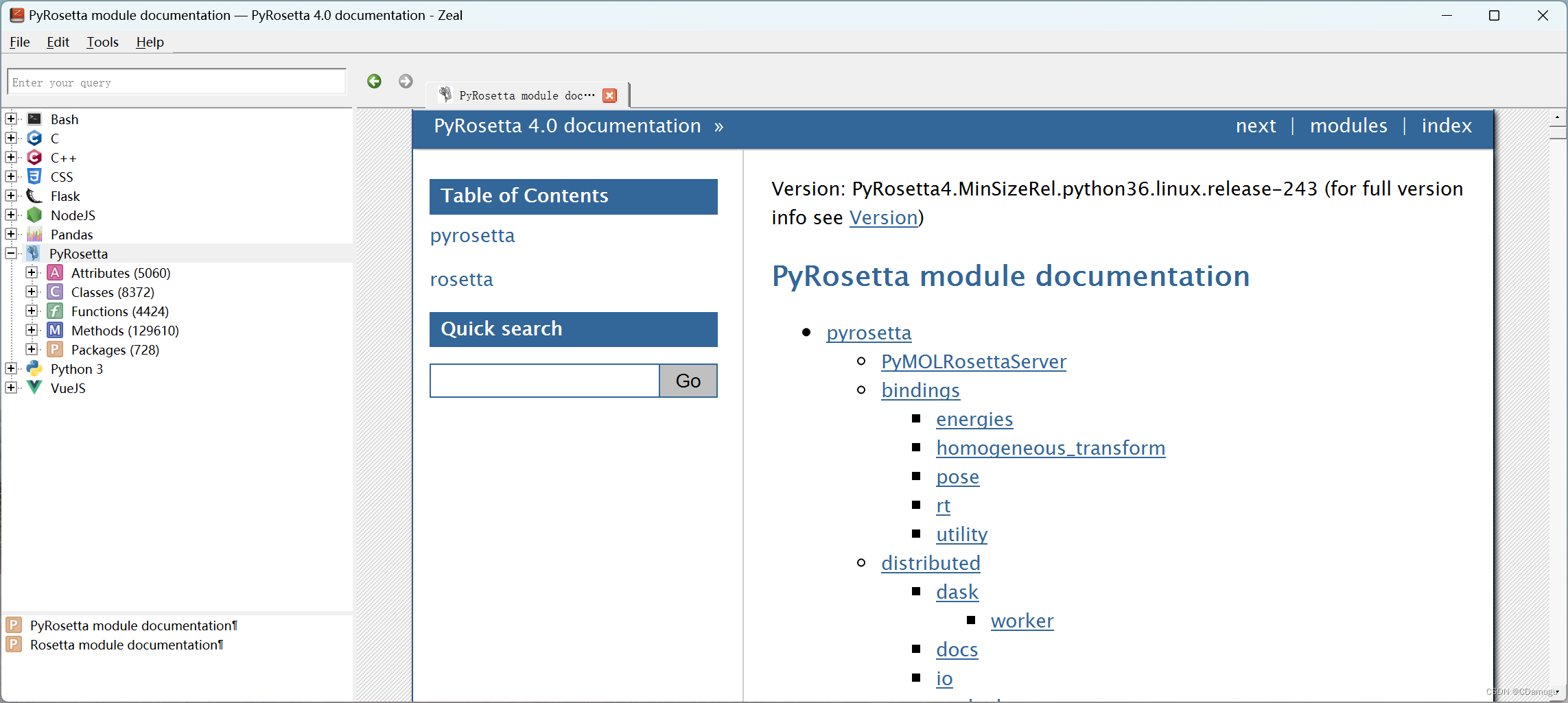Expand the Attributes (5060) node
Screen dimensions: 1568x703
coord(32,273)
